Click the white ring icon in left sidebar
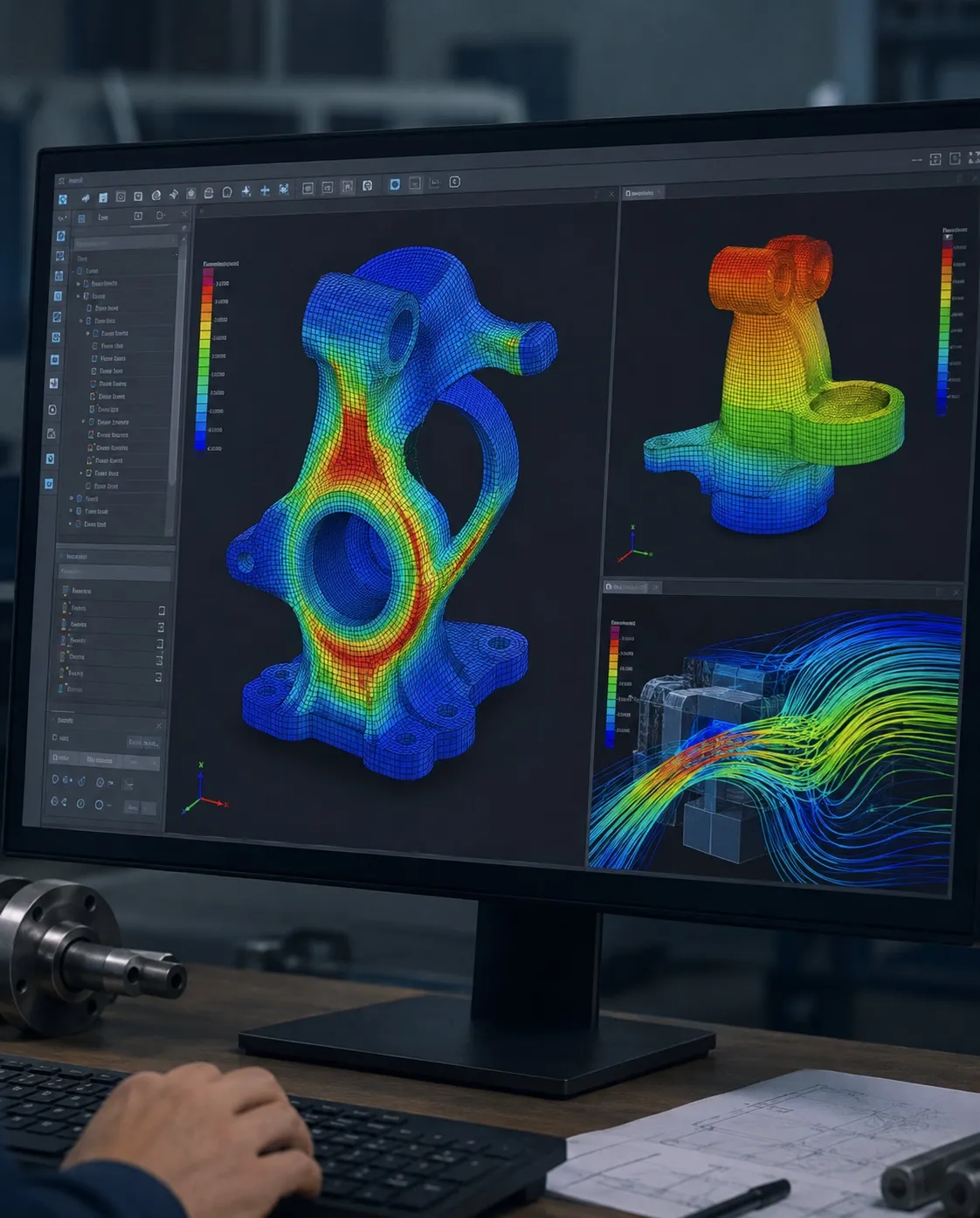The height and width of the screenshot is (1218, 980). tap(52, 409)
